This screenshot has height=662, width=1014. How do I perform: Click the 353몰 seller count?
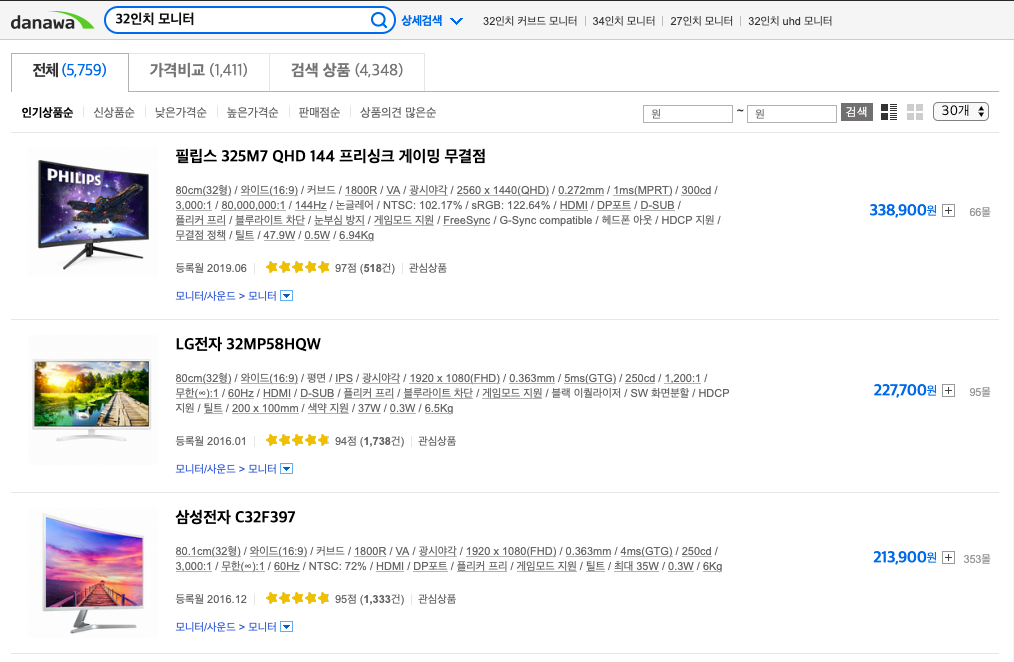977,559
